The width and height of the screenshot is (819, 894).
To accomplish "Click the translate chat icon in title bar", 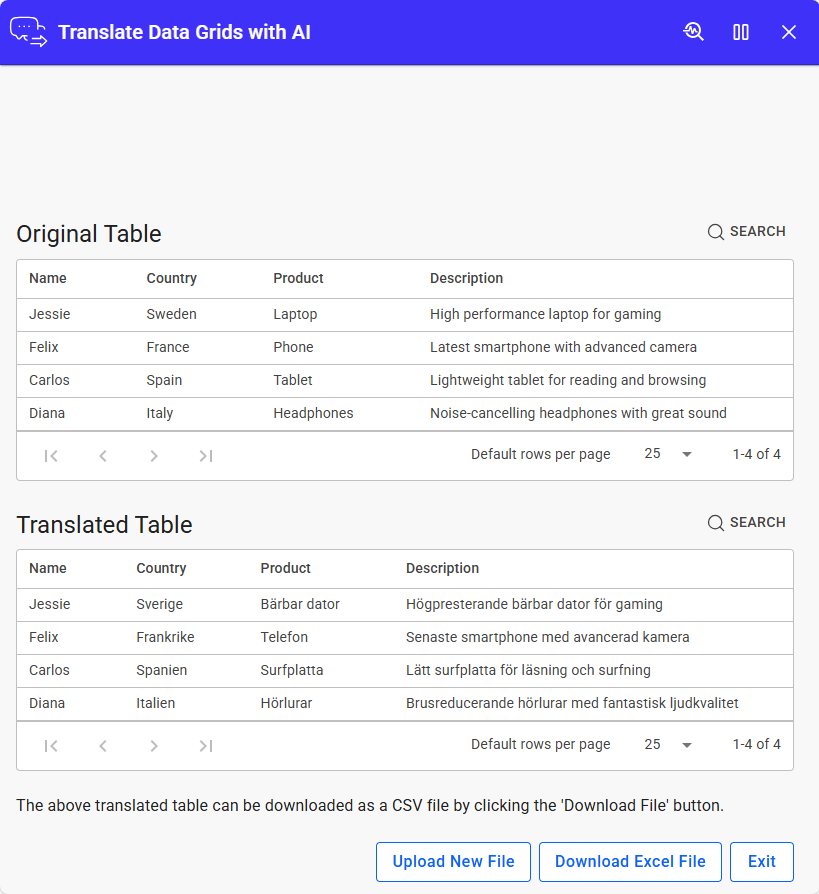I will click(x=28, y=32).
